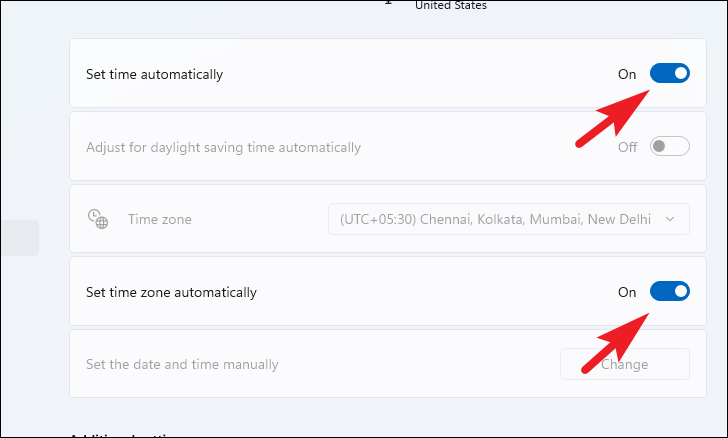Click the Off status beside daylight saving option
The width and height of the screenshot is (728, 438).
[x=627, y=147]
